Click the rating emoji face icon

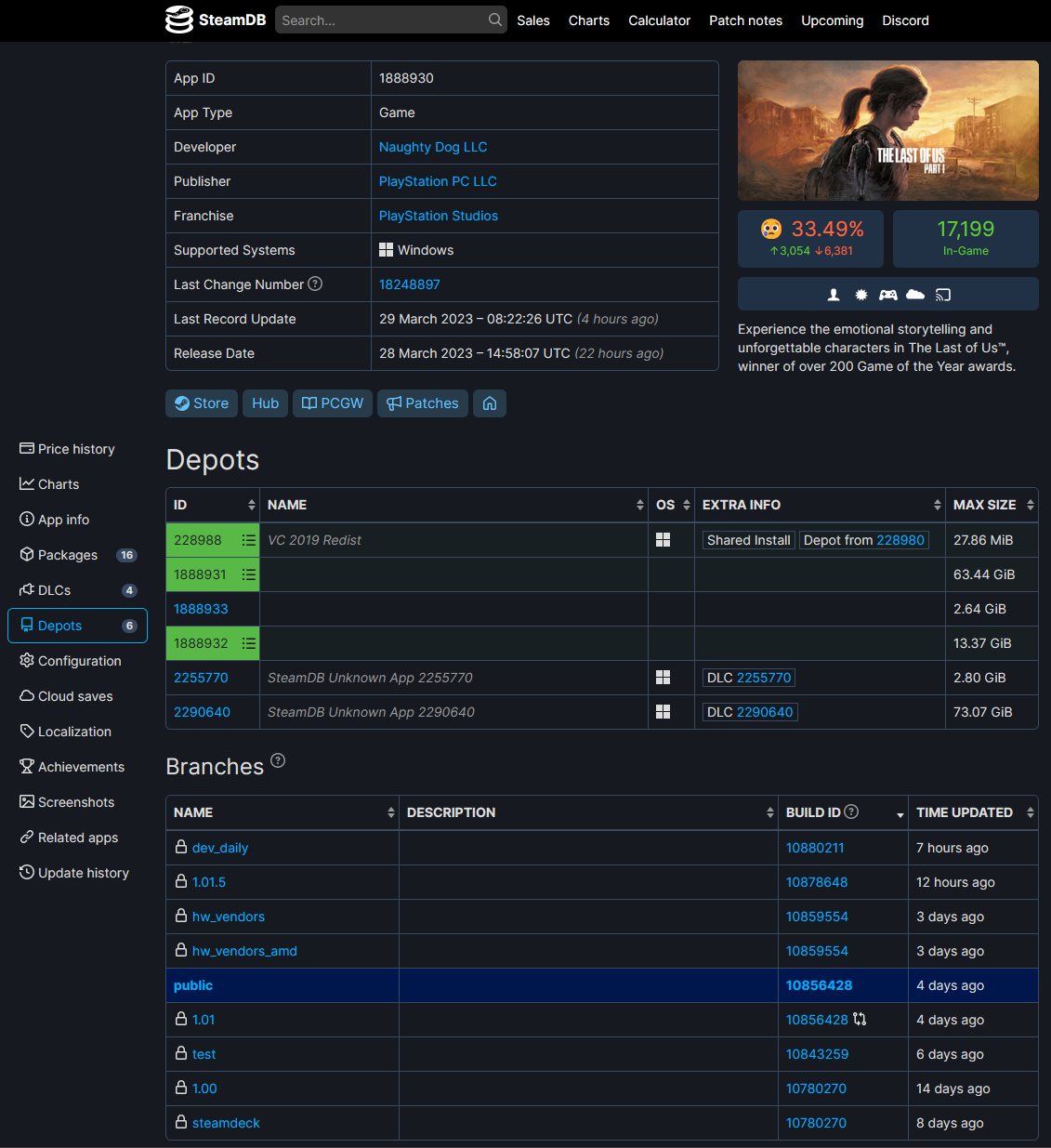(771, 229)
